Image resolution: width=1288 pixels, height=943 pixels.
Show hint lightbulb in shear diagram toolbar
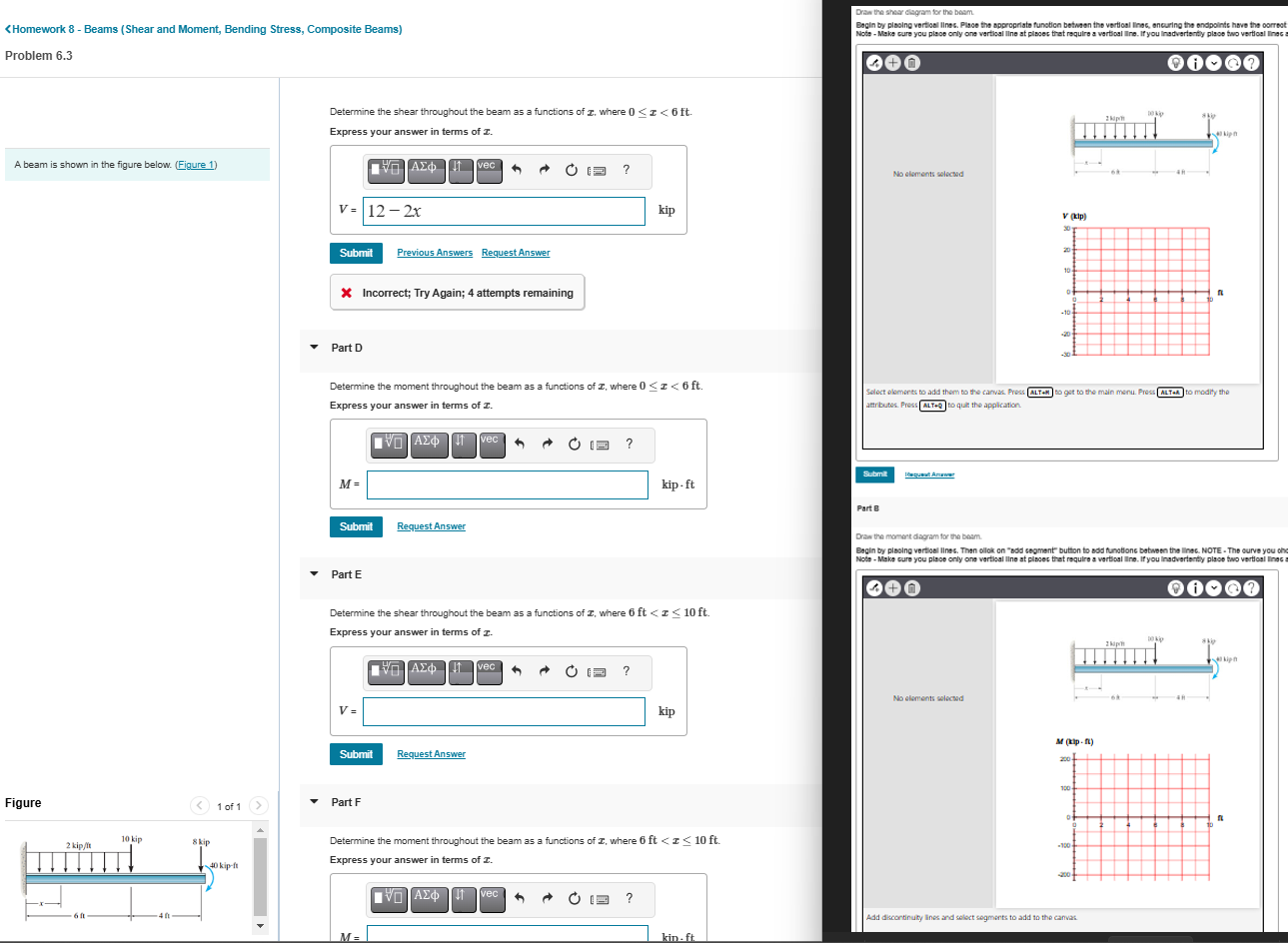1176,63
